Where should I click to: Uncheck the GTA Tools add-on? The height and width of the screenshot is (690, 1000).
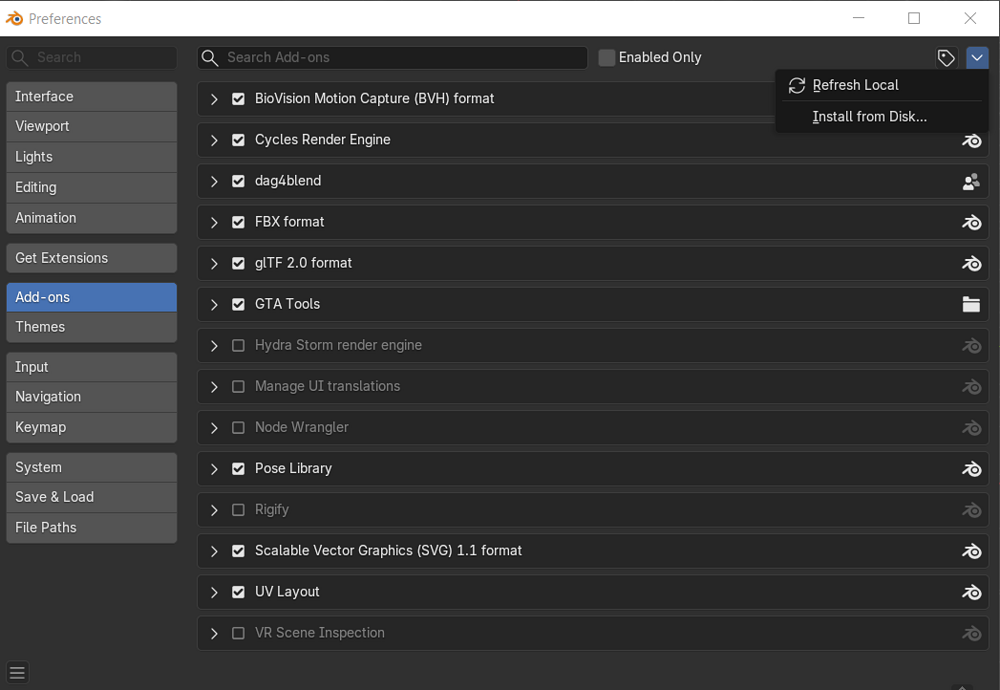pyautogui.click(x=238, y=305)
